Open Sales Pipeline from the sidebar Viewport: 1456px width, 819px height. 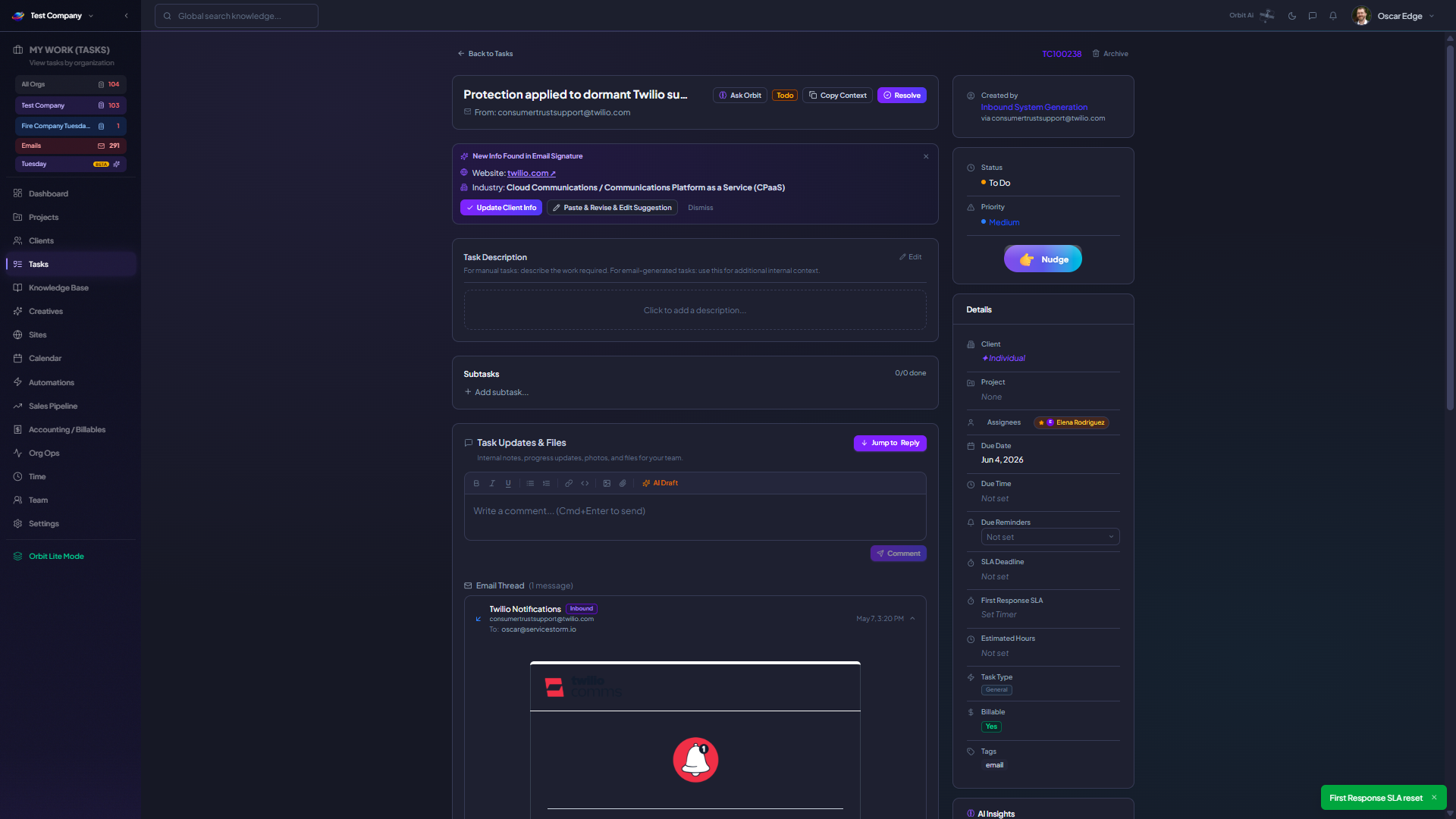(71, 406)
